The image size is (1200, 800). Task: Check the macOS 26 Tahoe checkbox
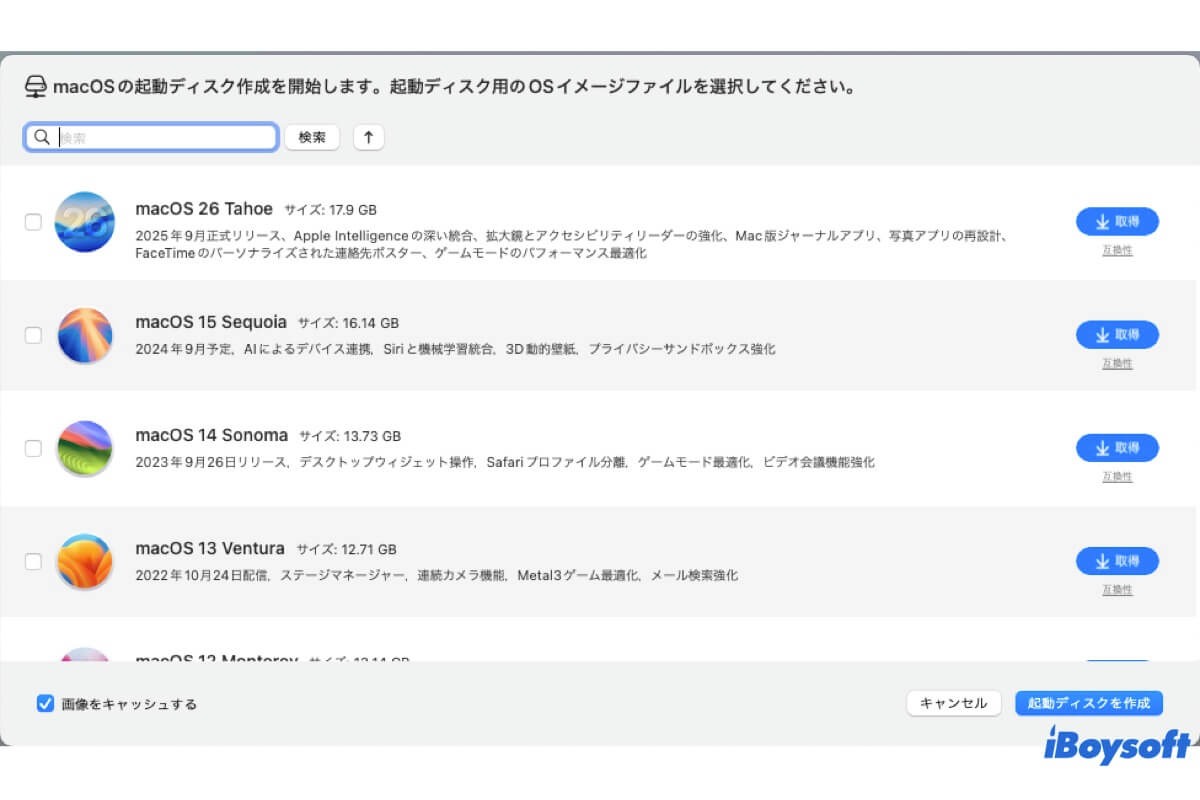[x=33, y=222]
